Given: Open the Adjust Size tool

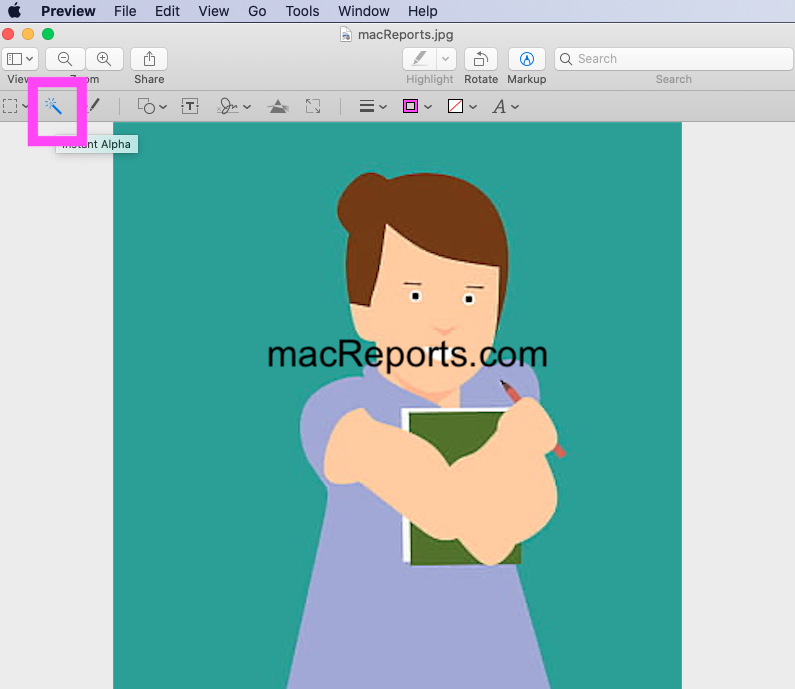Looking at the screenshot, I should click(x=313, y=106).
